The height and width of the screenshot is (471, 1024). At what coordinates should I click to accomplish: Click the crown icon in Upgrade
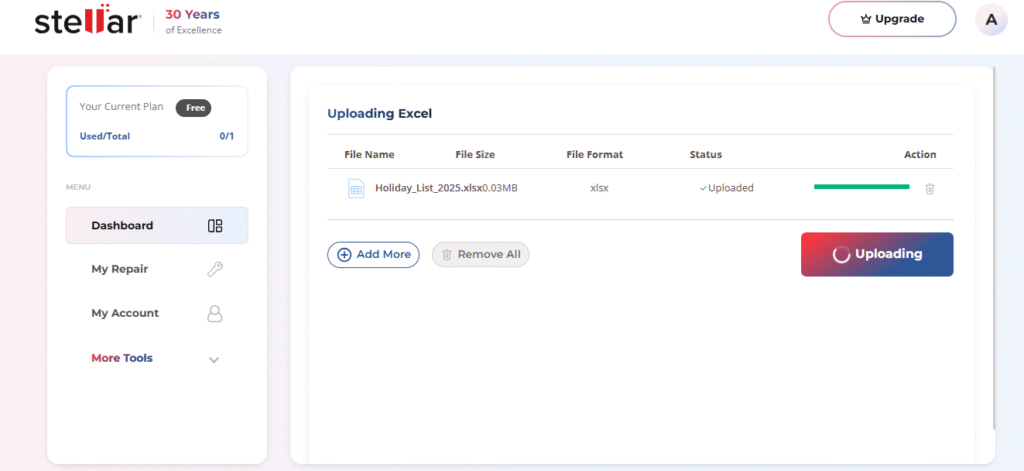866,20
